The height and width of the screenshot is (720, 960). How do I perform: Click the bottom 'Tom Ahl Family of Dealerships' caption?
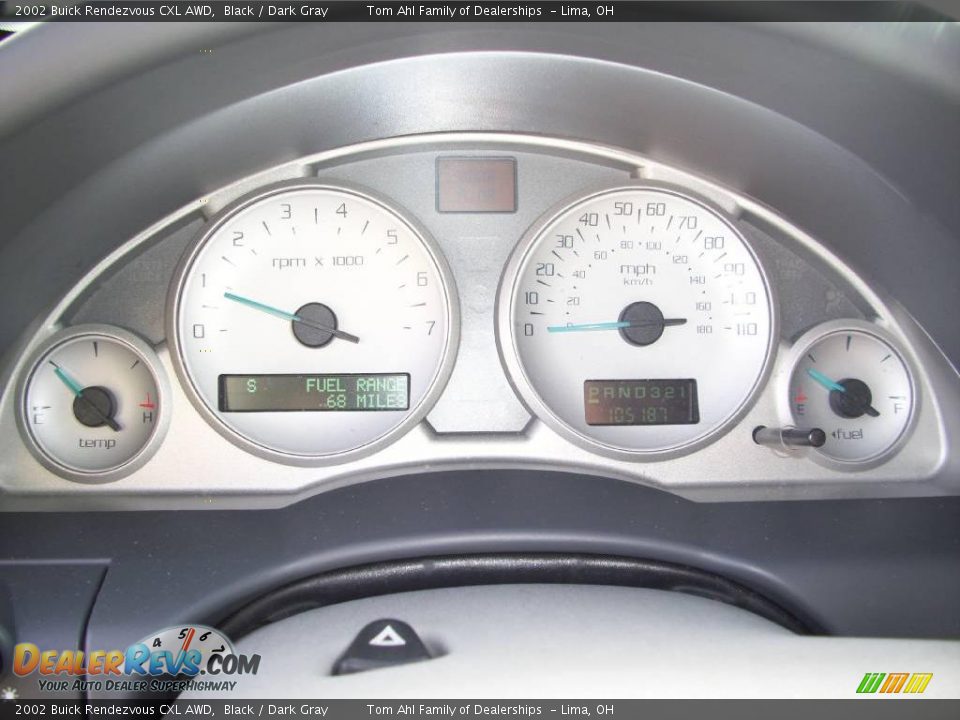pyautogui.click(x=454, y=710)
